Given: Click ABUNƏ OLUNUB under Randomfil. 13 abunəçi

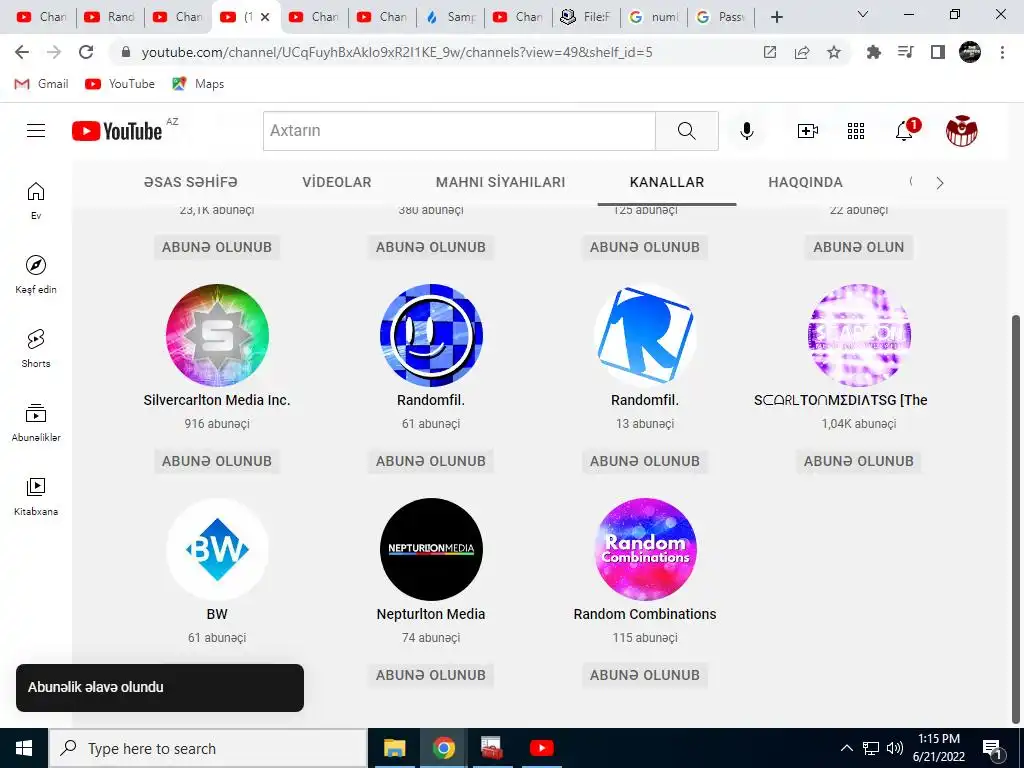Looking at the screenshot, I should 645,461.
